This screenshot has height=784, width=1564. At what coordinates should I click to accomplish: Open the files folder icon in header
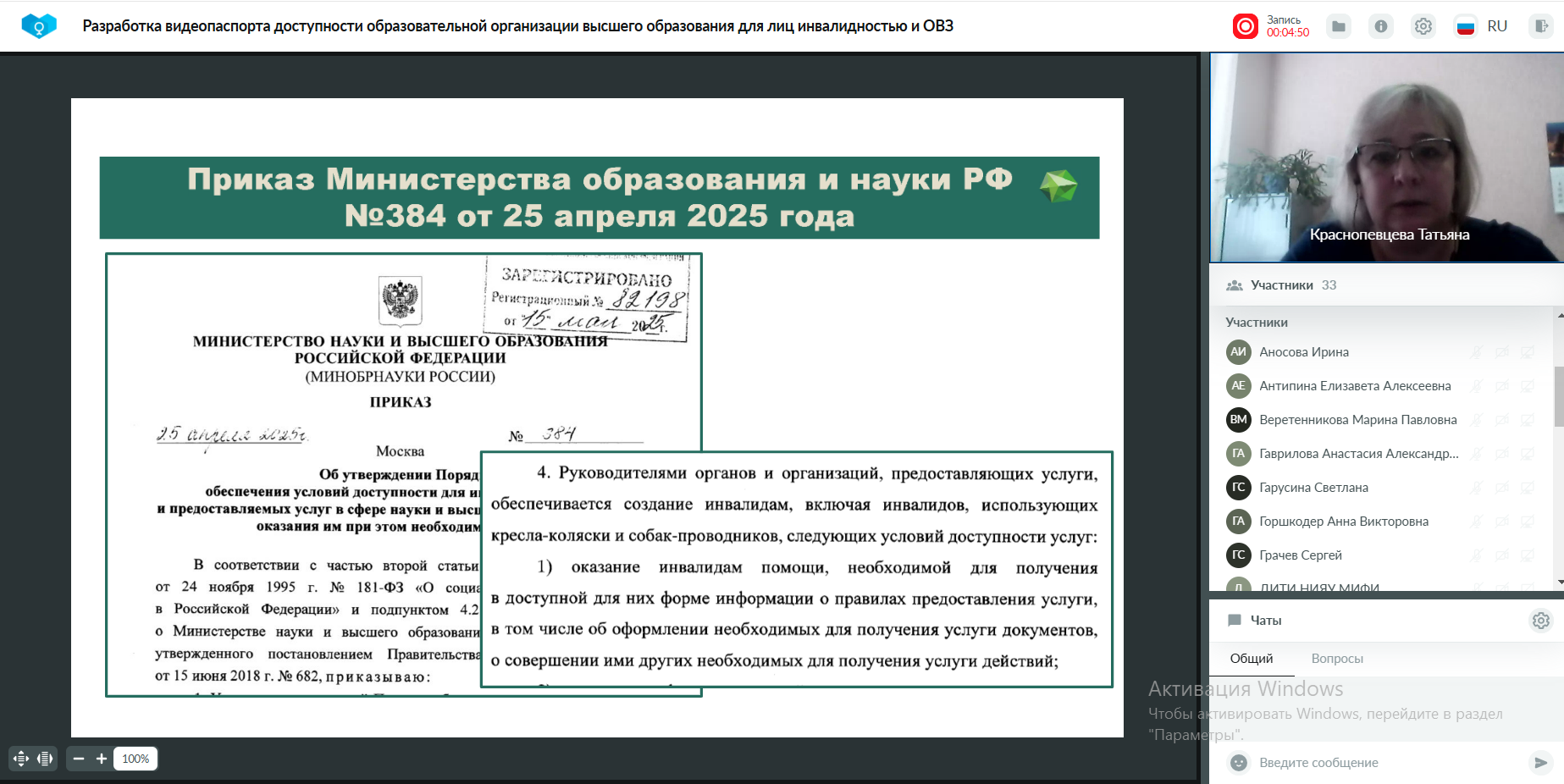[x=1339, y=26]
